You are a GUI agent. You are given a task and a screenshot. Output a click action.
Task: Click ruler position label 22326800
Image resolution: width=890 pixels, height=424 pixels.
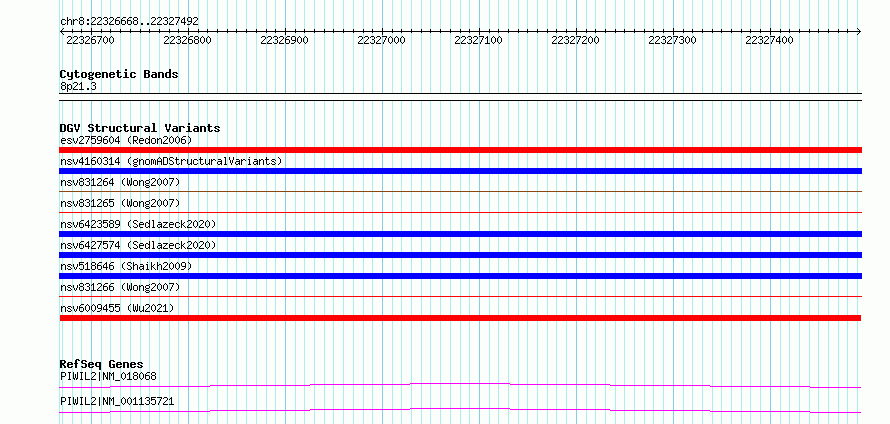pos(187,40)
